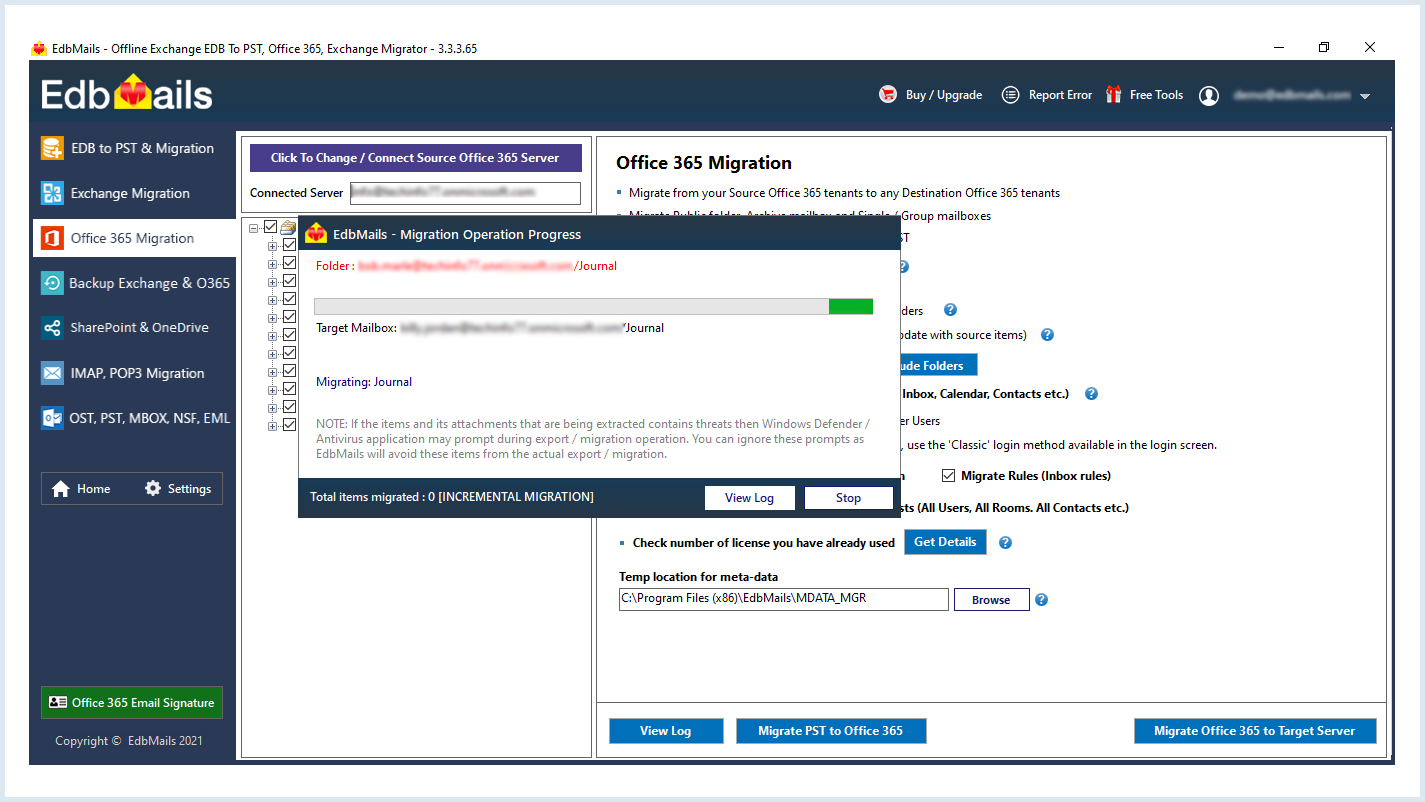This screenshot has height=802, width=1425.
Task: Open help icon after 'Inbox, Calendar, Contacts etc.)'
Action: pyautogui.click(x=1091, y=394)
